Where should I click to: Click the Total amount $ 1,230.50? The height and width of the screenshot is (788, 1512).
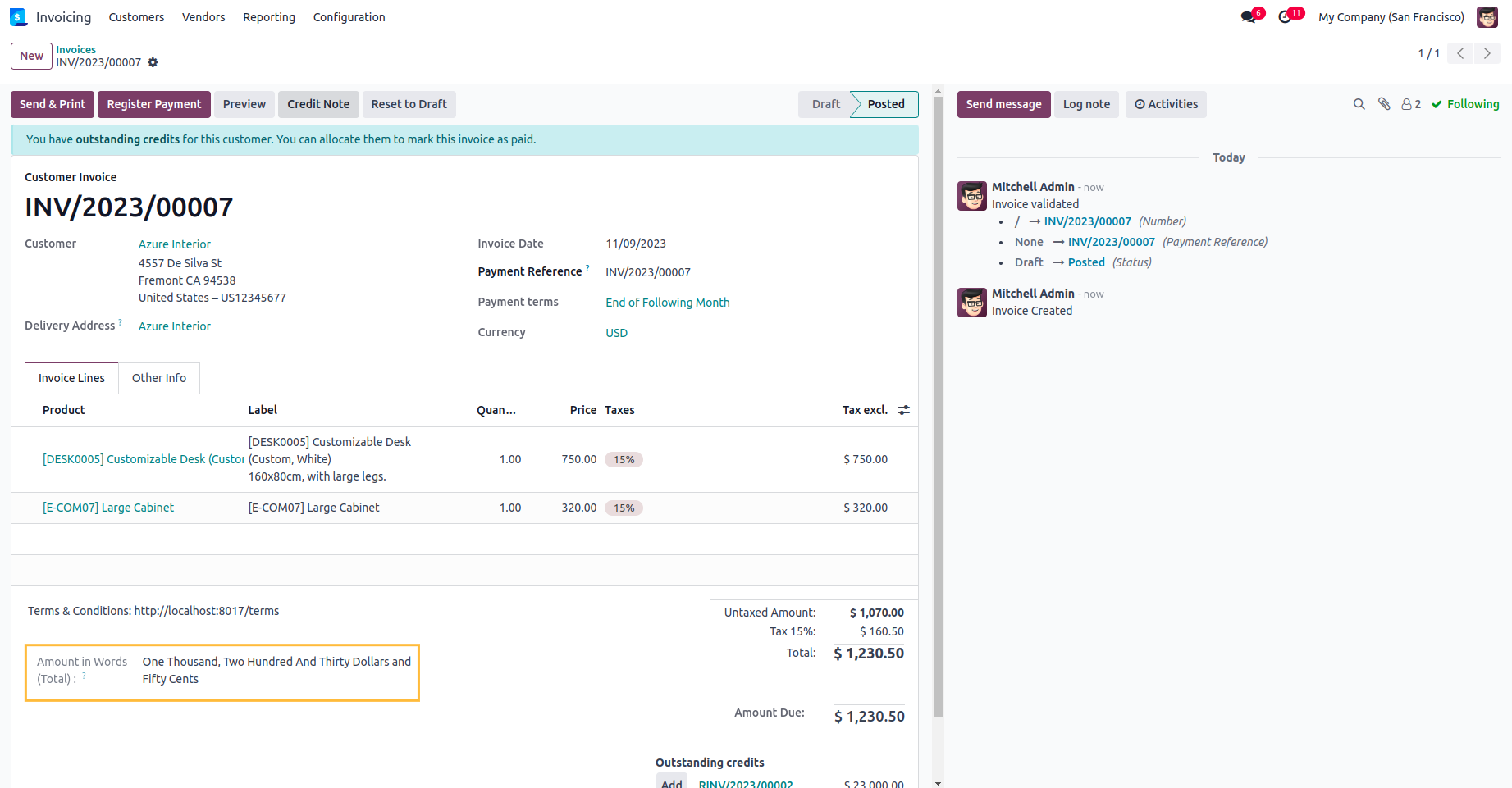[x=869, y=654]
